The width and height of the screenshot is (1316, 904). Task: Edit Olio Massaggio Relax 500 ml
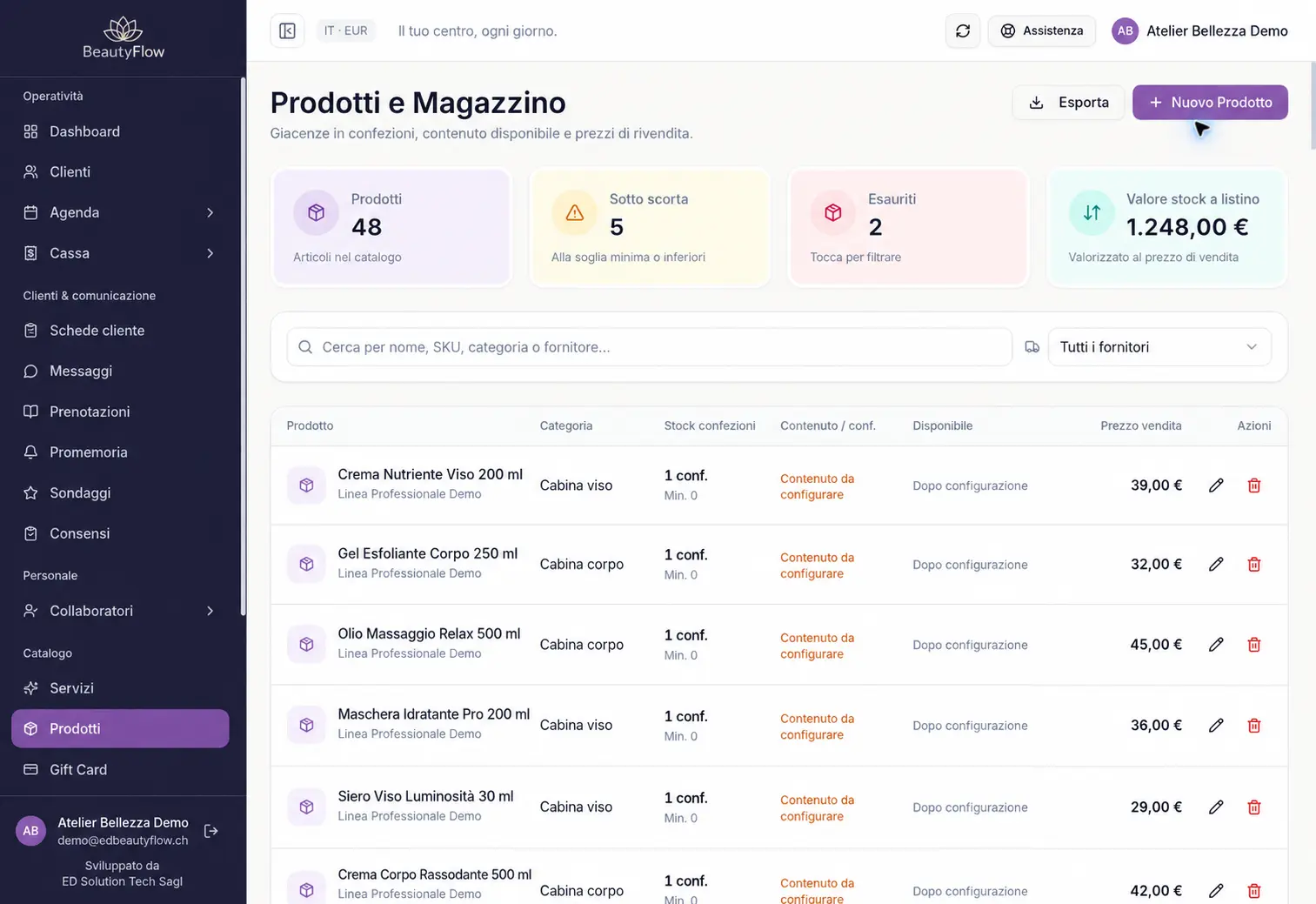[x=1216, y=645]
